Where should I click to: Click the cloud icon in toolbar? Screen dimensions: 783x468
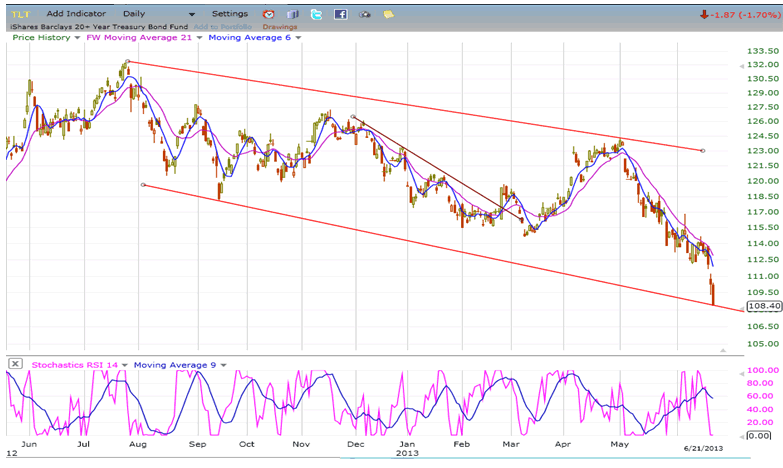point(365,14)
